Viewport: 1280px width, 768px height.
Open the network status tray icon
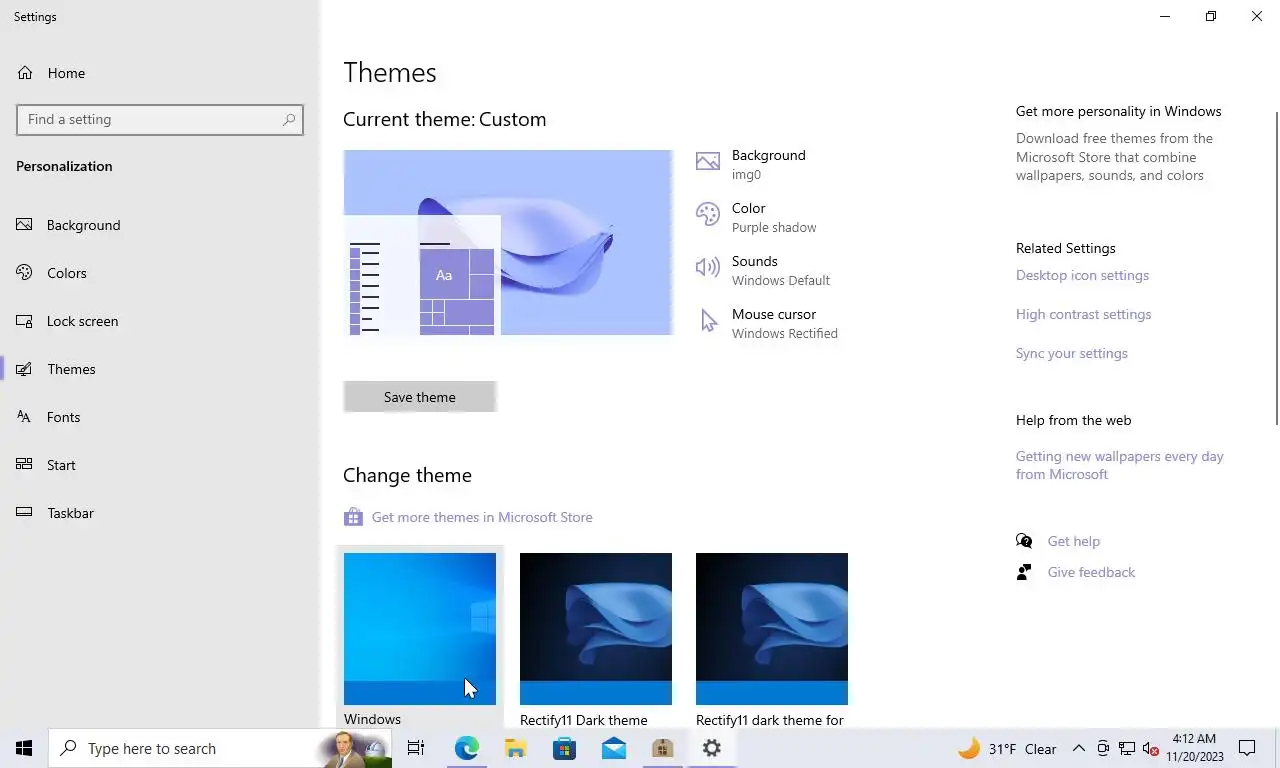coord(1126,748)
